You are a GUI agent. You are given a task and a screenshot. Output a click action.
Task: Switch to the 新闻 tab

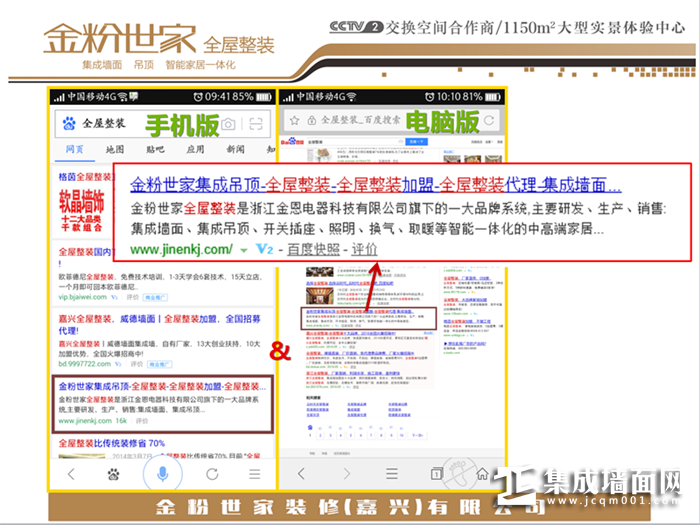click(x=235, y=149)
